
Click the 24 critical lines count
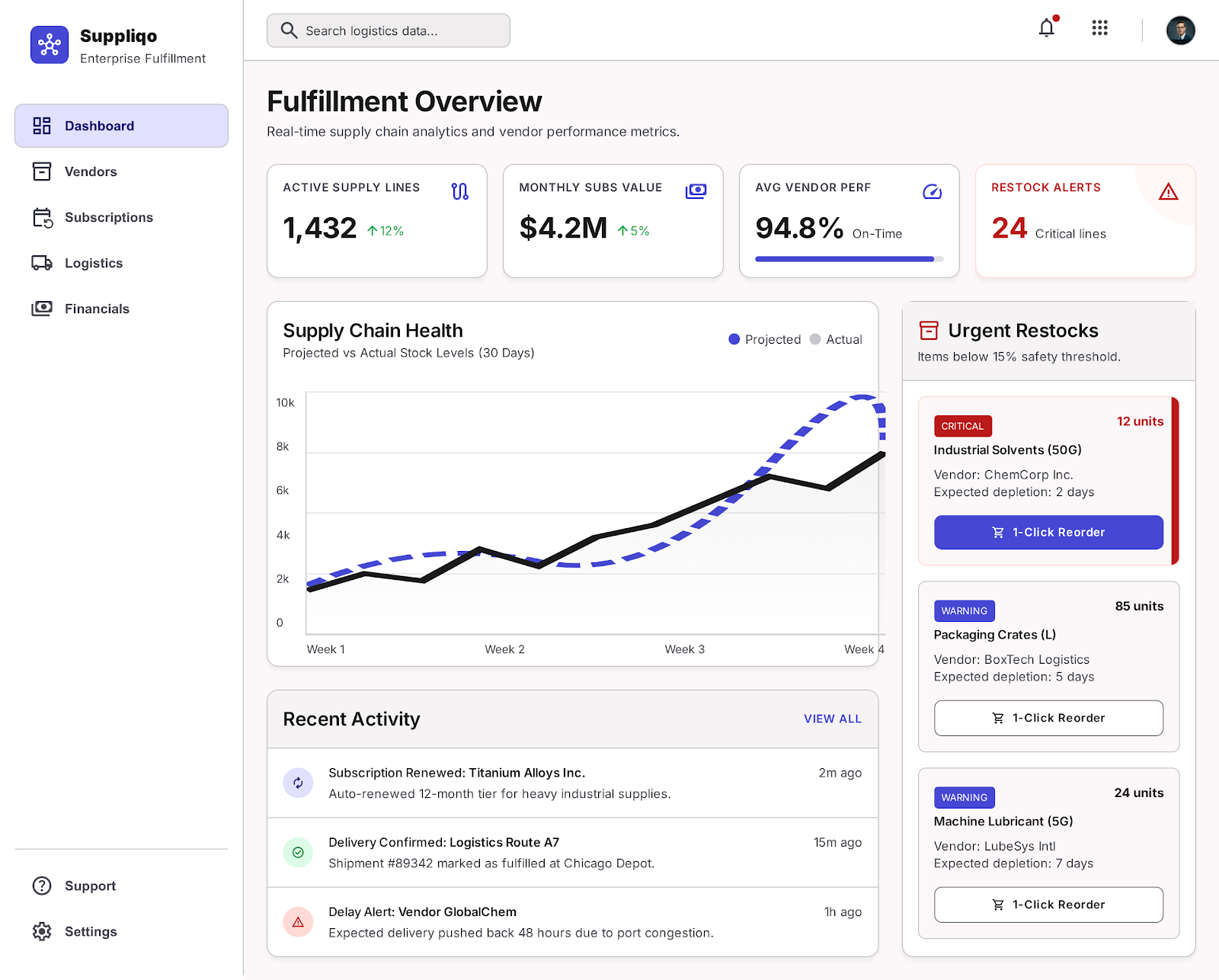1009,228
